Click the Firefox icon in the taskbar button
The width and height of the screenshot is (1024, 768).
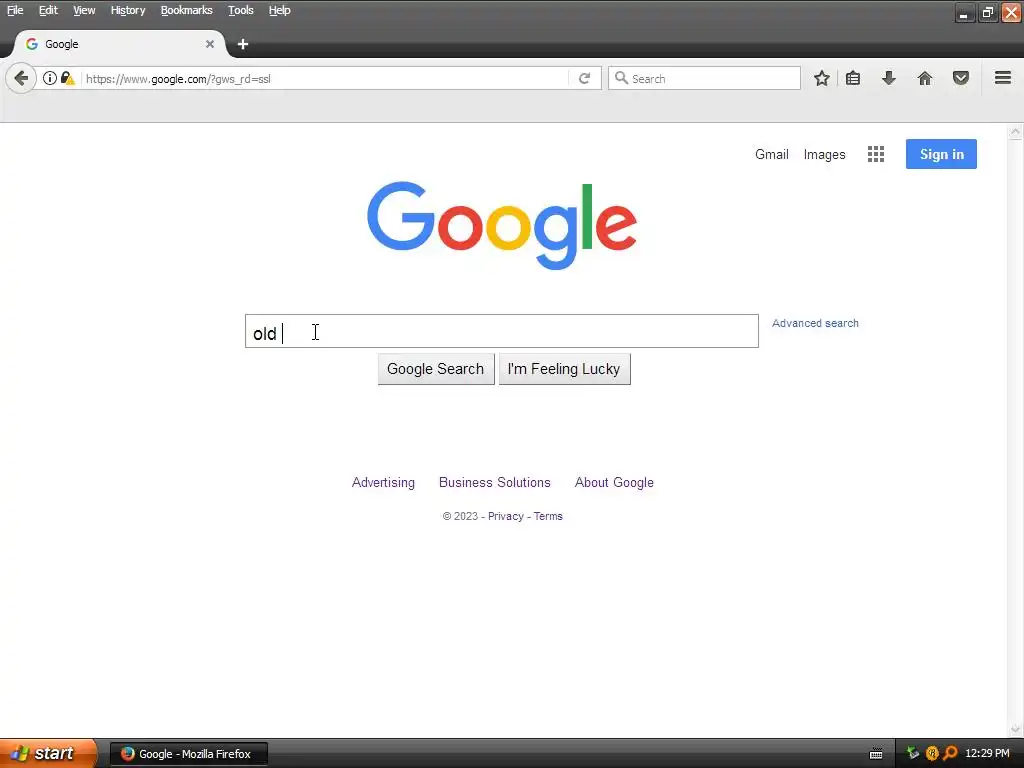pyautogui.click(x=128, y=754)
